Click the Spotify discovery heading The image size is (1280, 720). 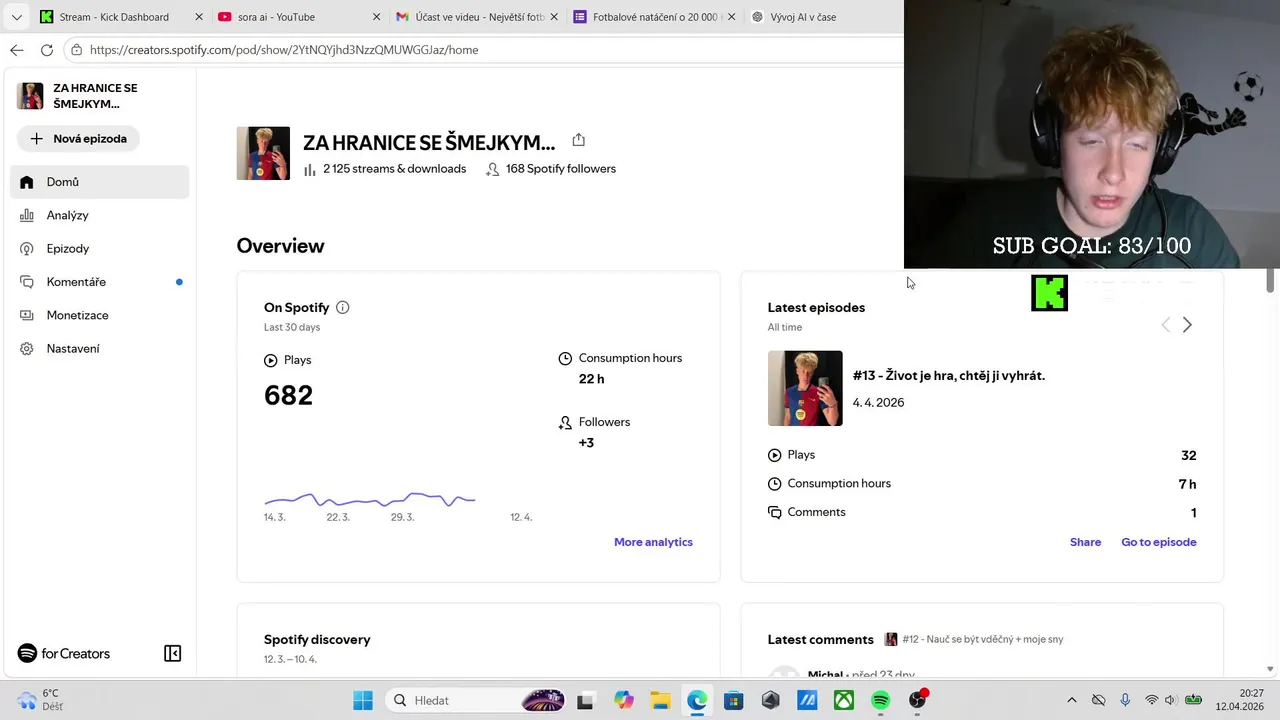[317, 639]
